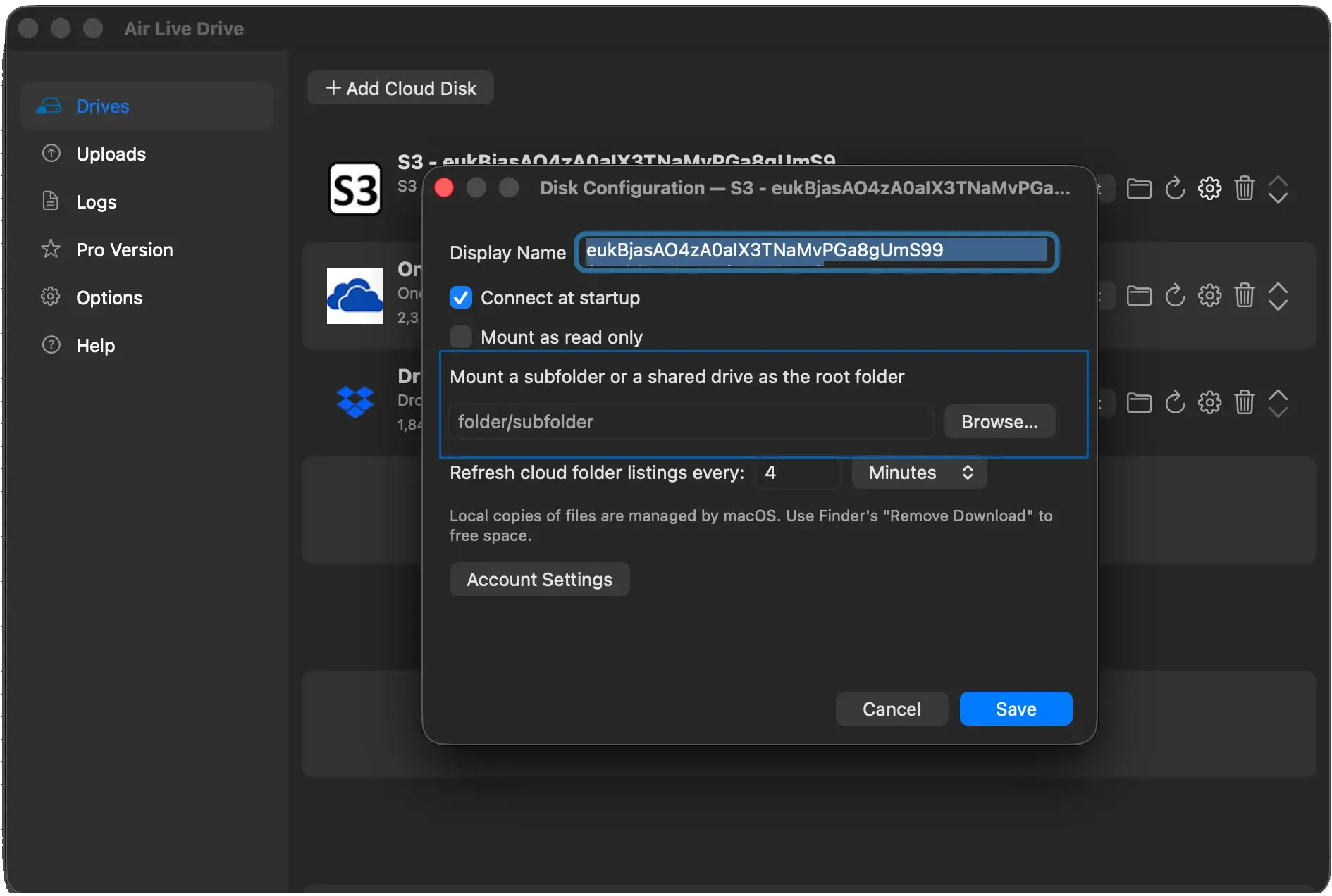Open folder for the S3 drive
Image resolution: width=1332 pixels, height=896 pixels.
point(1139,189)
